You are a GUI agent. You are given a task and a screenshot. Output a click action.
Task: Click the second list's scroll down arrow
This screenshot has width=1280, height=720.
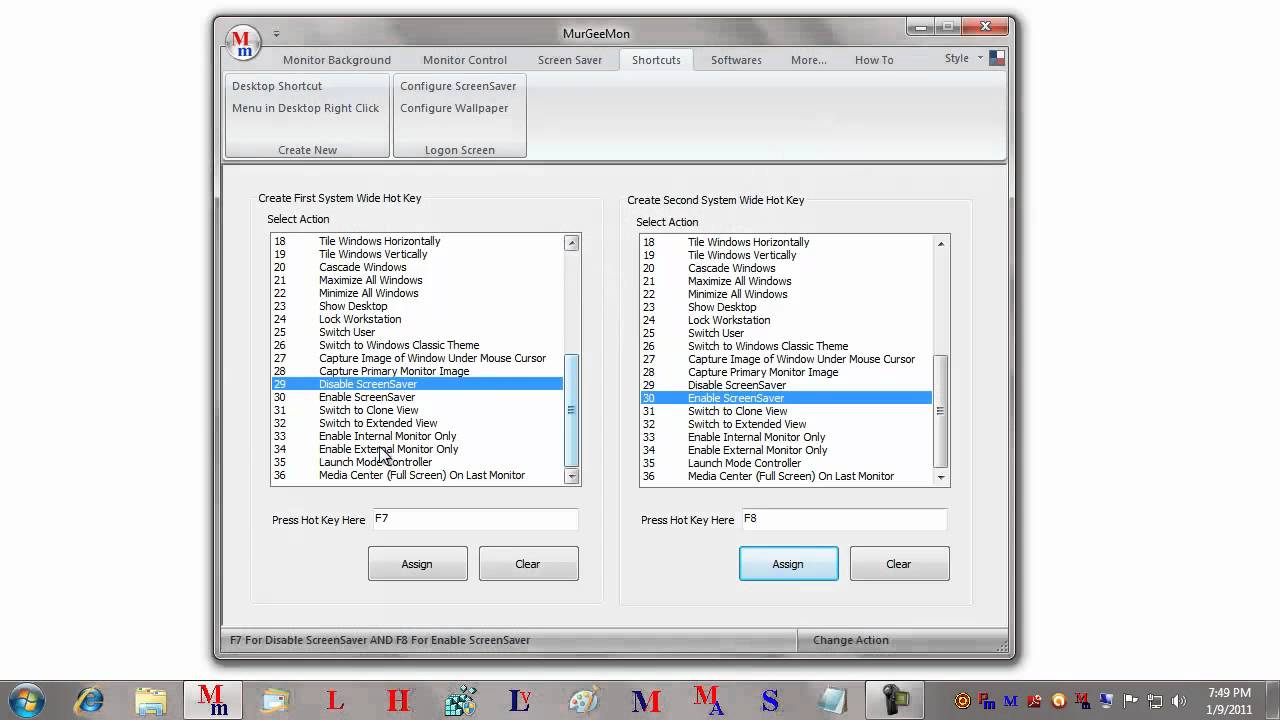pyautogui.click(x=941, y=478)
